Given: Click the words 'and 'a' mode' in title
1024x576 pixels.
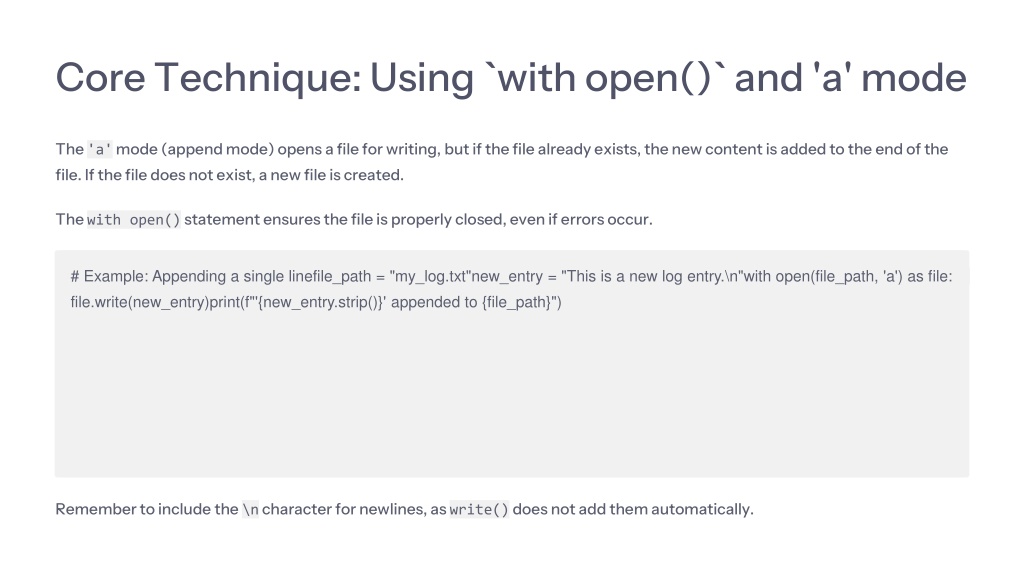Looking at the screenshot, I should point(850,78).
